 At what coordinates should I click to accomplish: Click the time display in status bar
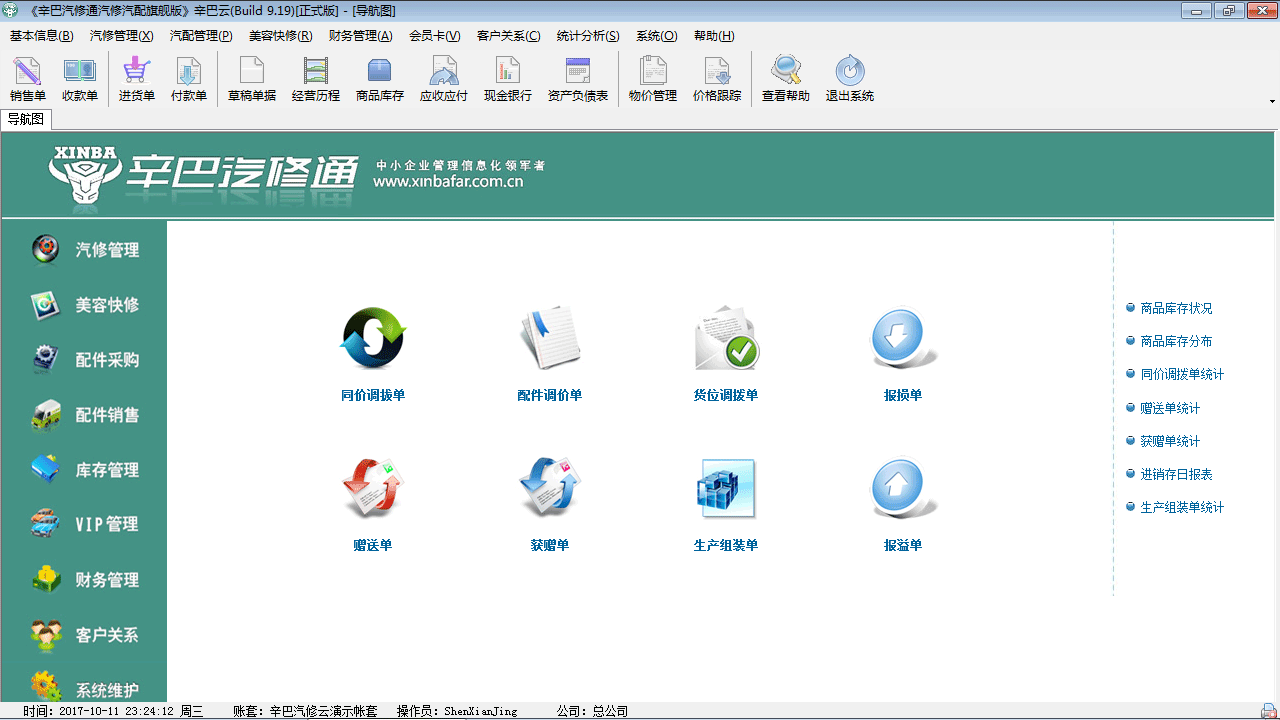113,711
